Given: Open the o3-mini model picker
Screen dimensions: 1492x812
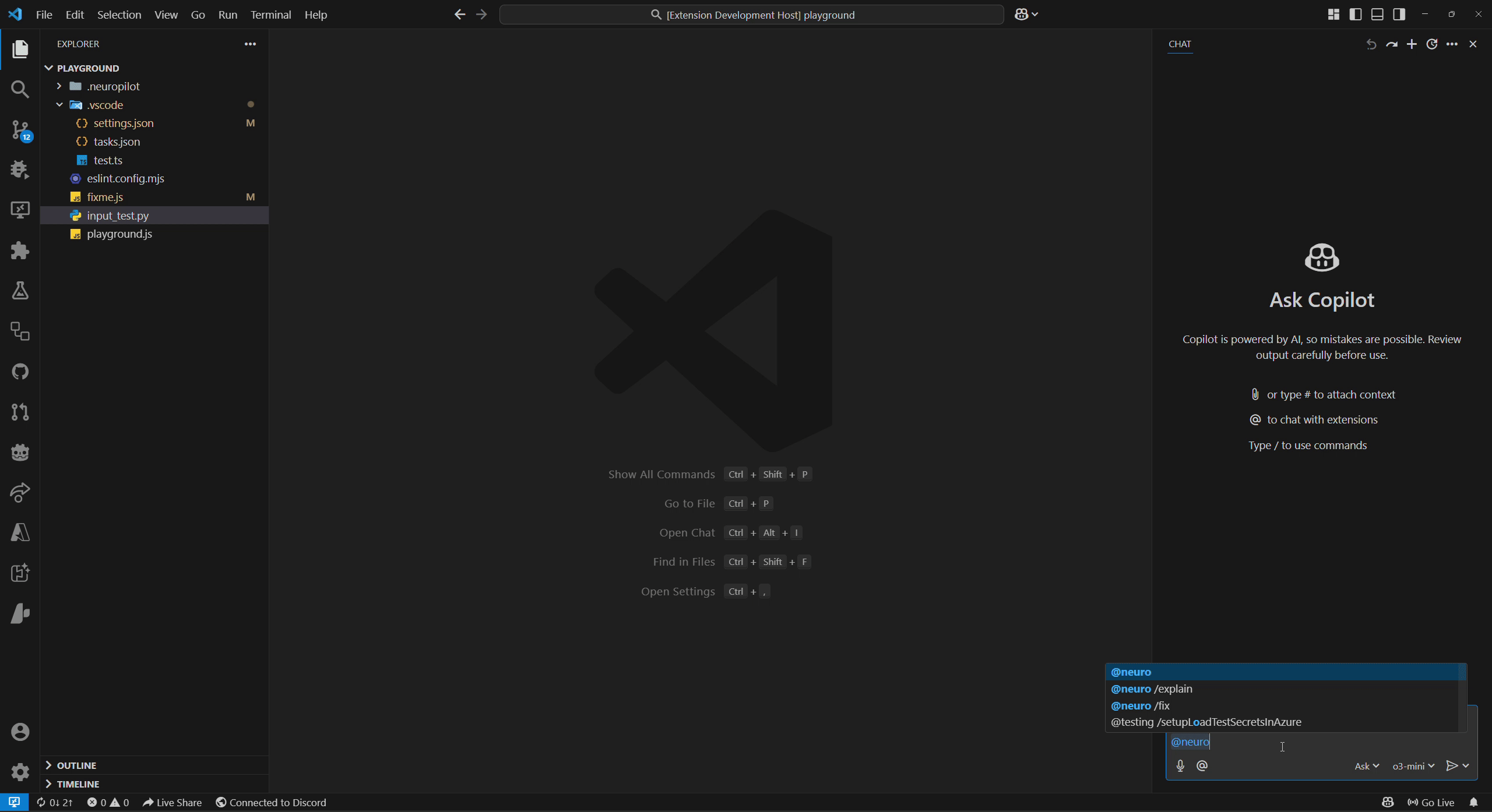Looking at the screenshot, I should 1413,767.
